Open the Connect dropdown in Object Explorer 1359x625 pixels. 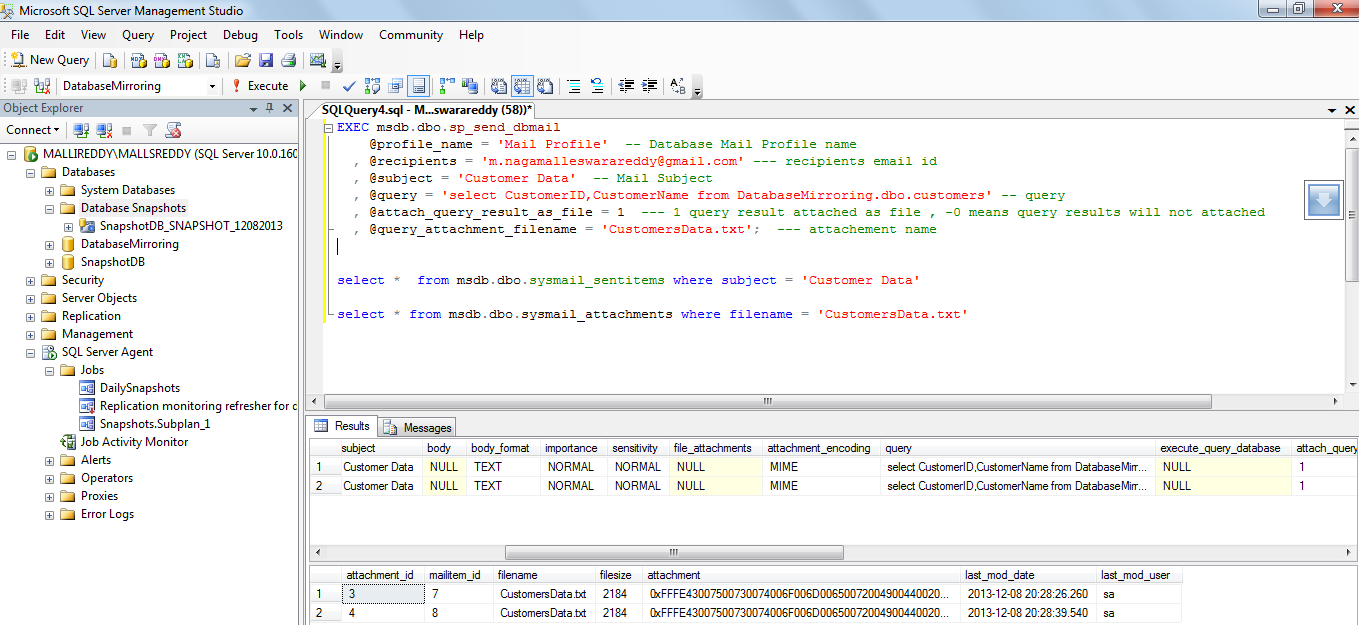coord(57,130)
